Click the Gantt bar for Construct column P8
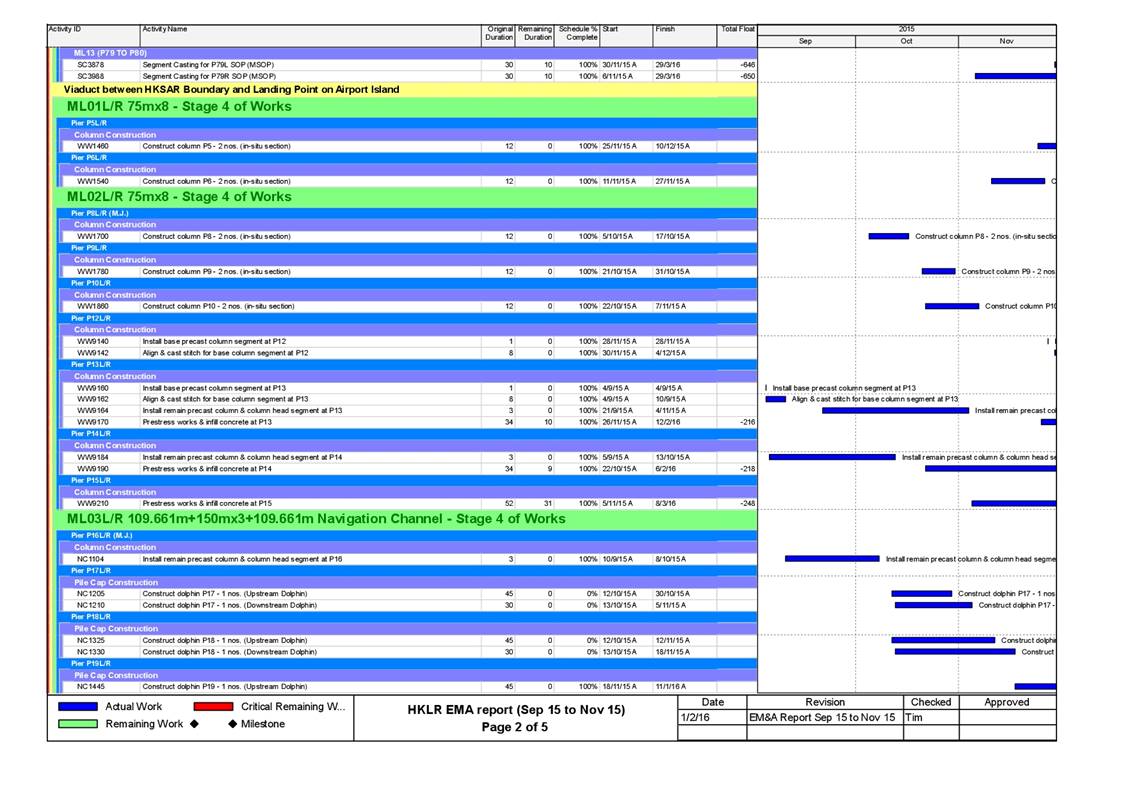This screenshot has height=794, width=1123. click(889, 236)
